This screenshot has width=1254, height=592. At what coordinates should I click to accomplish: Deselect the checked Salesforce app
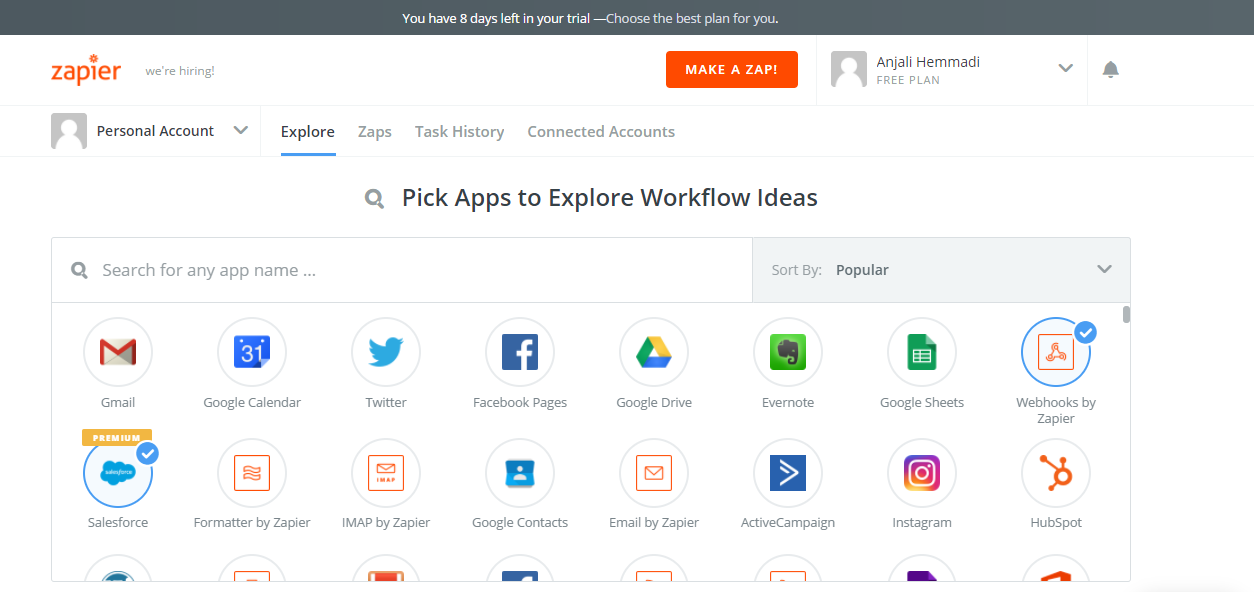click(118, 472)
